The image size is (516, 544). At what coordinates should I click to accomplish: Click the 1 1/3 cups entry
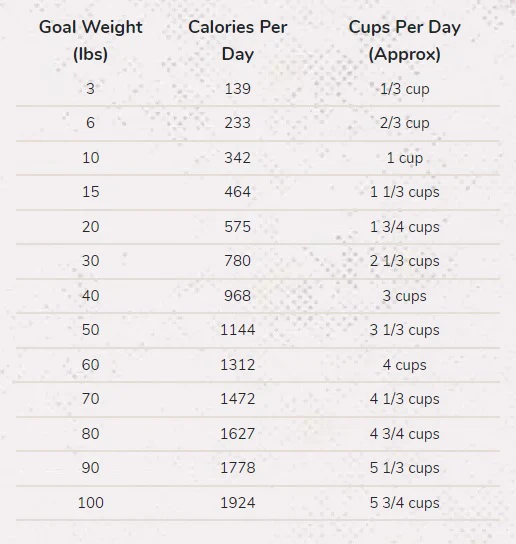coord(405,192)
